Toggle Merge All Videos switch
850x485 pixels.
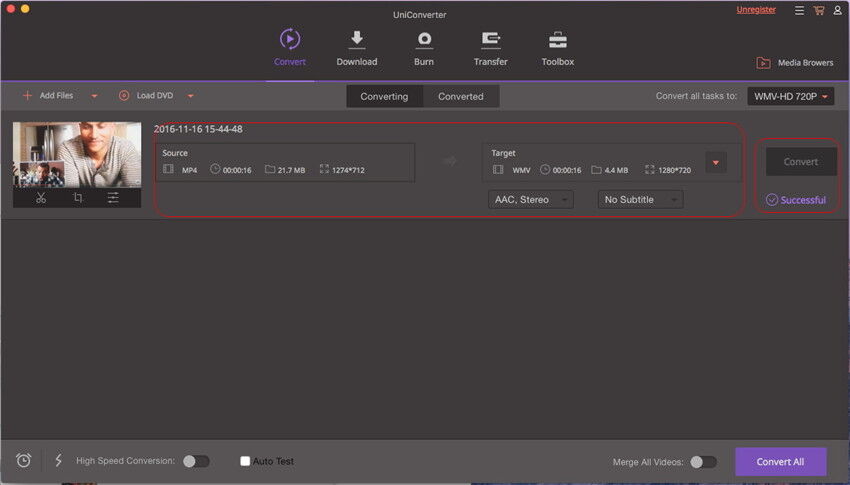703,462
